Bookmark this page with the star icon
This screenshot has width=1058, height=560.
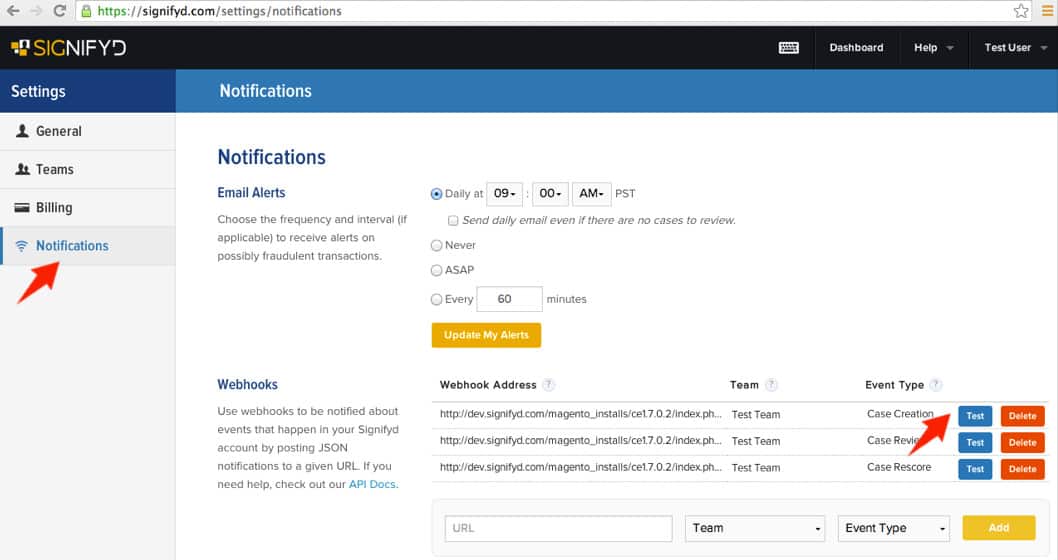click(1021, 11)
